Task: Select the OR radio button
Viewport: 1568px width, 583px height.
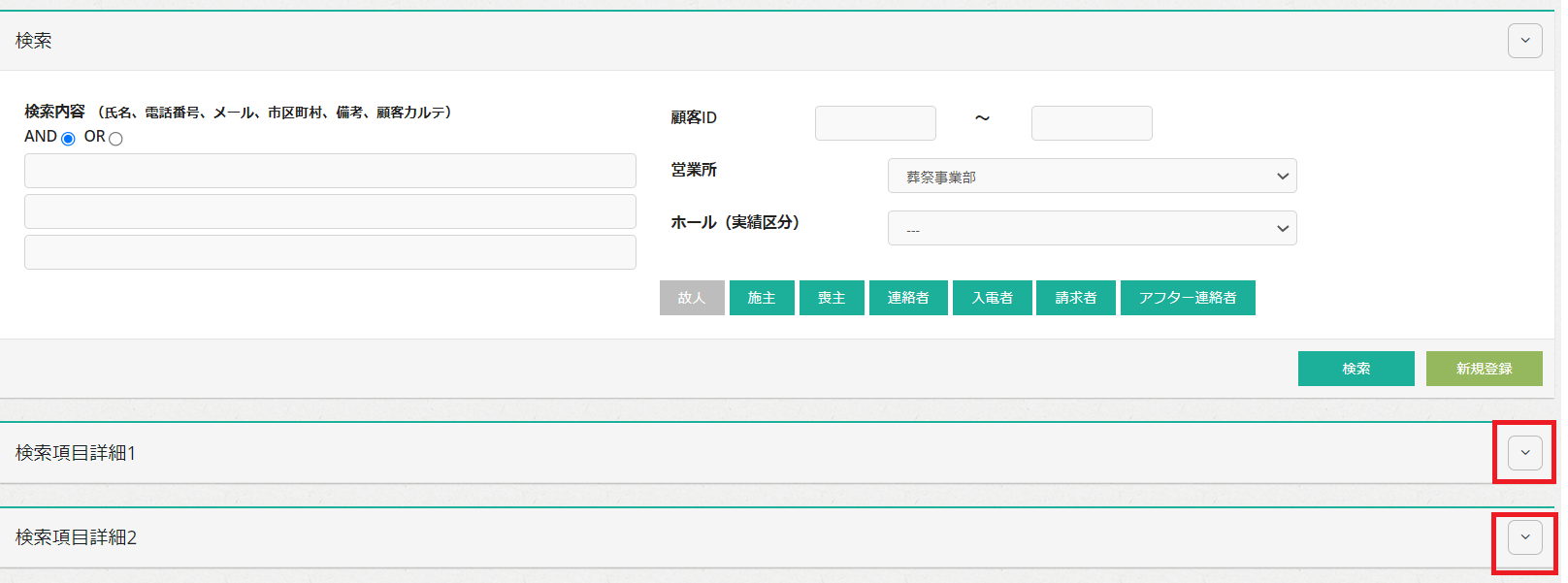Action: (115, 139)
